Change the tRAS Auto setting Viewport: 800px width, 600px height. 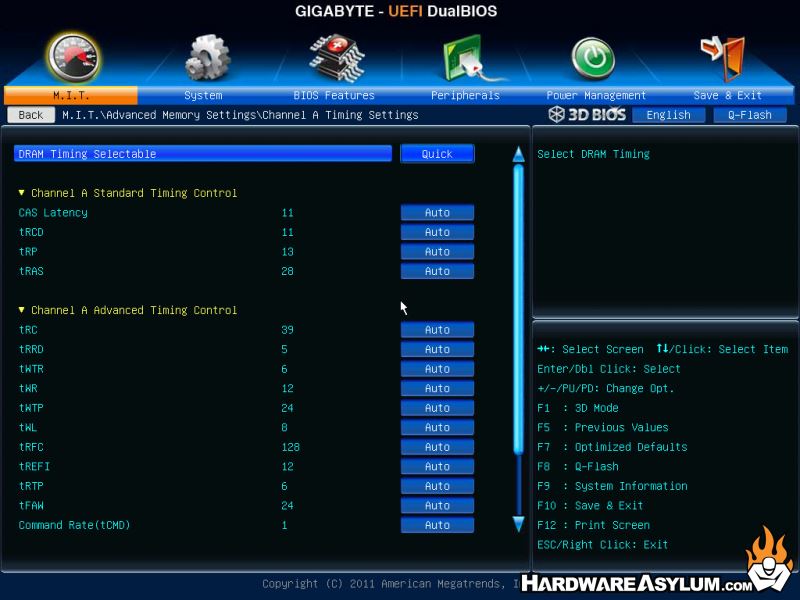click(437, 271)
